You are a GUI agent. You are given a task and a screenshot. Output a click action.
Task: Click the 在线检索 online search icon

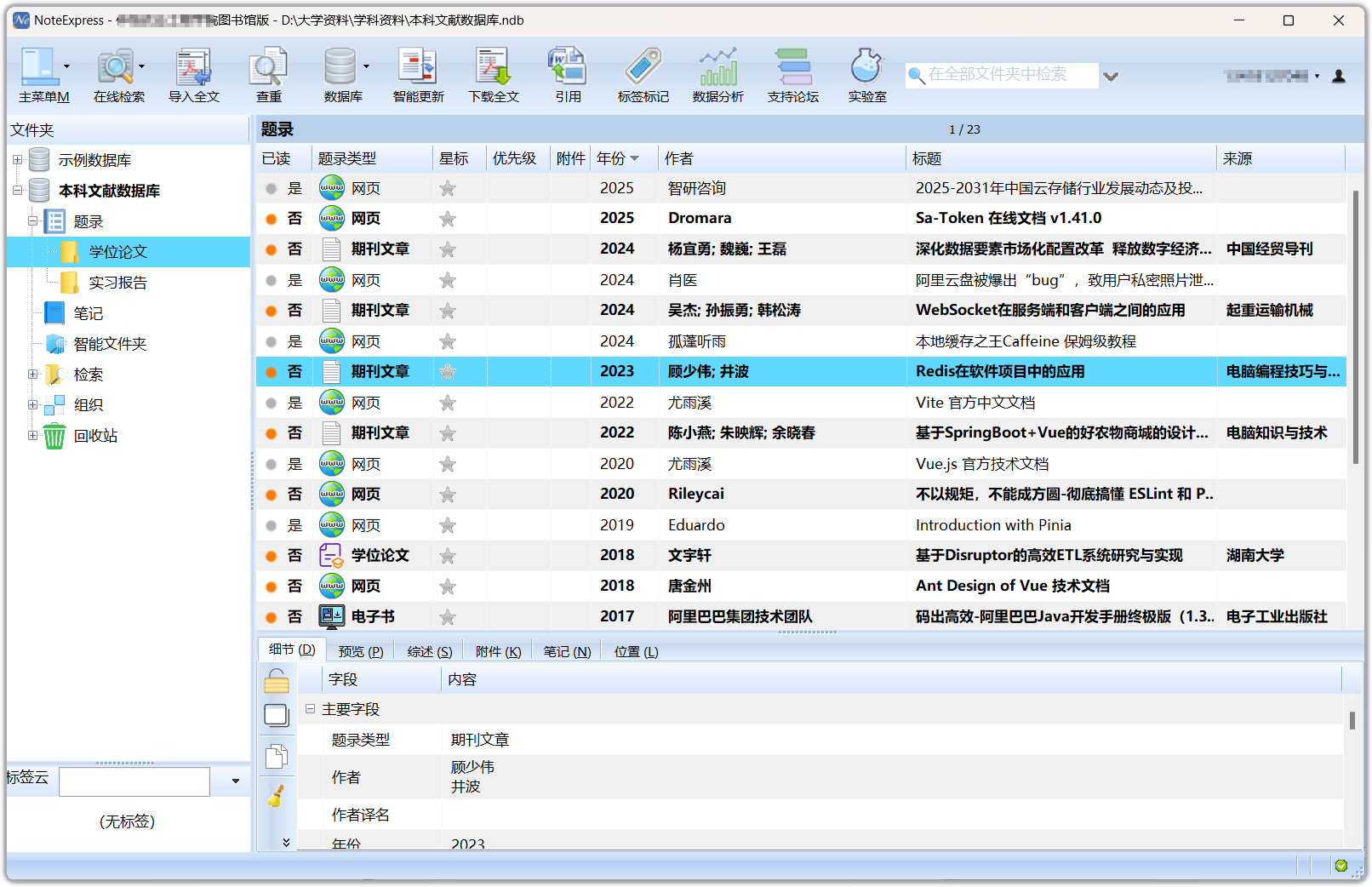coord(114,66)
